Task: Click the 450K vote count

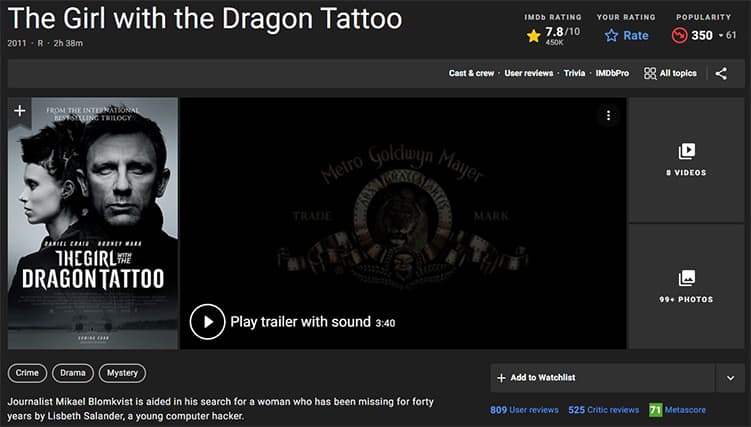Action: pos(554,43)
